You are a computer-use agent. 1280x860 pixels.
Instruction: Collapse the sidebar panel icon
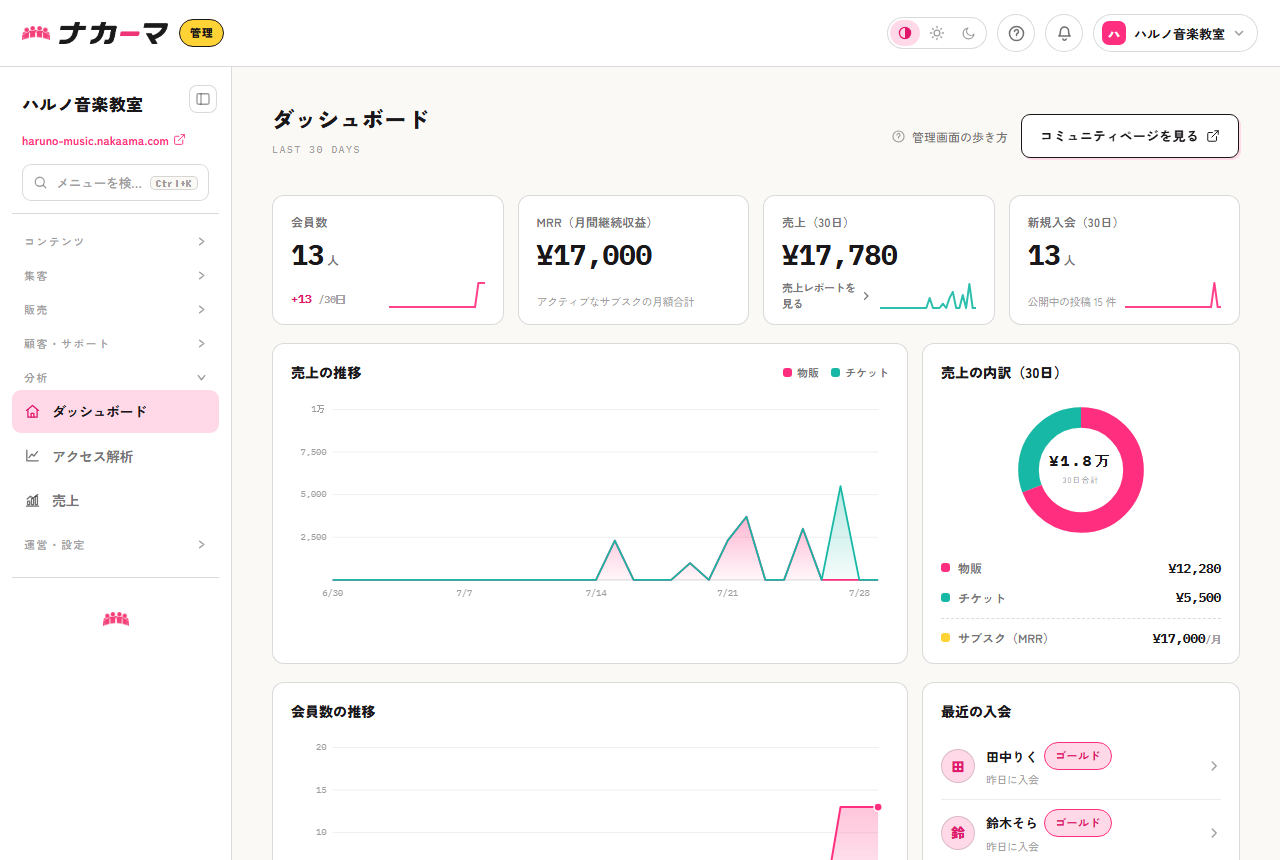pos(203,99)
